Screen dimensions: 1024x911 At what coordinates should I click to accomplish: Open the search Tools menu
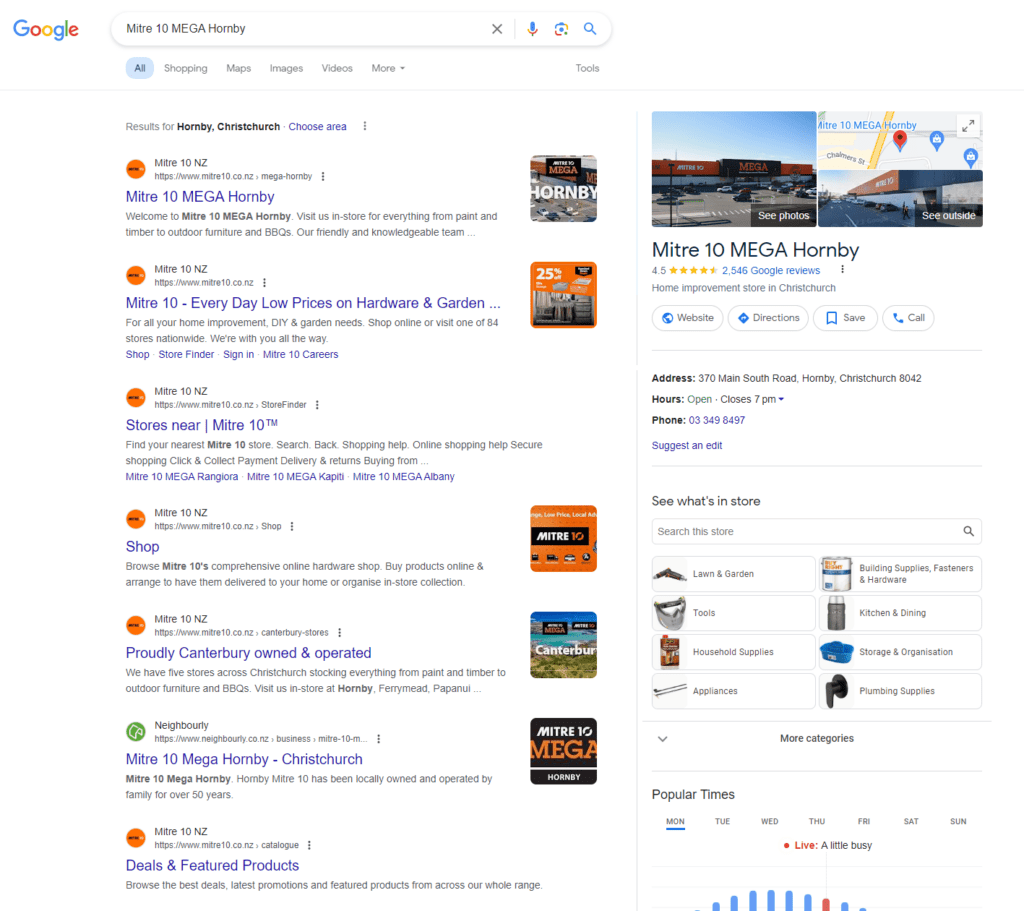[x=587, y=68]
